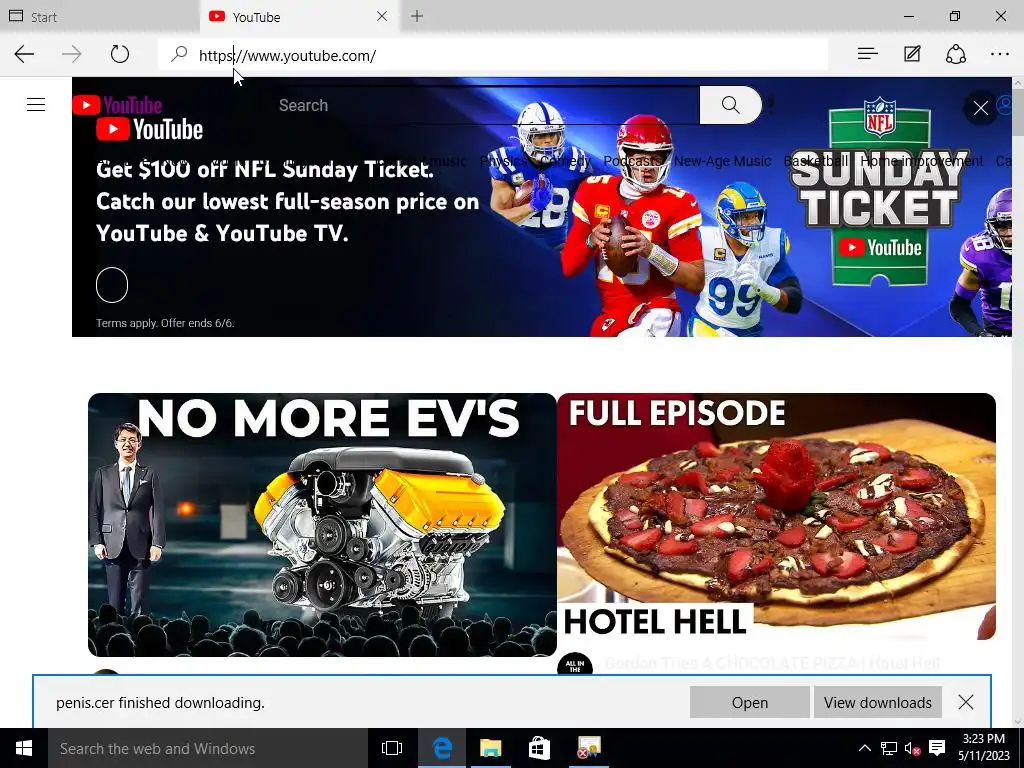Launch File Explorer from taskbar
The height and width of the screenshot is (768, 1024).
tap(490, 748)
